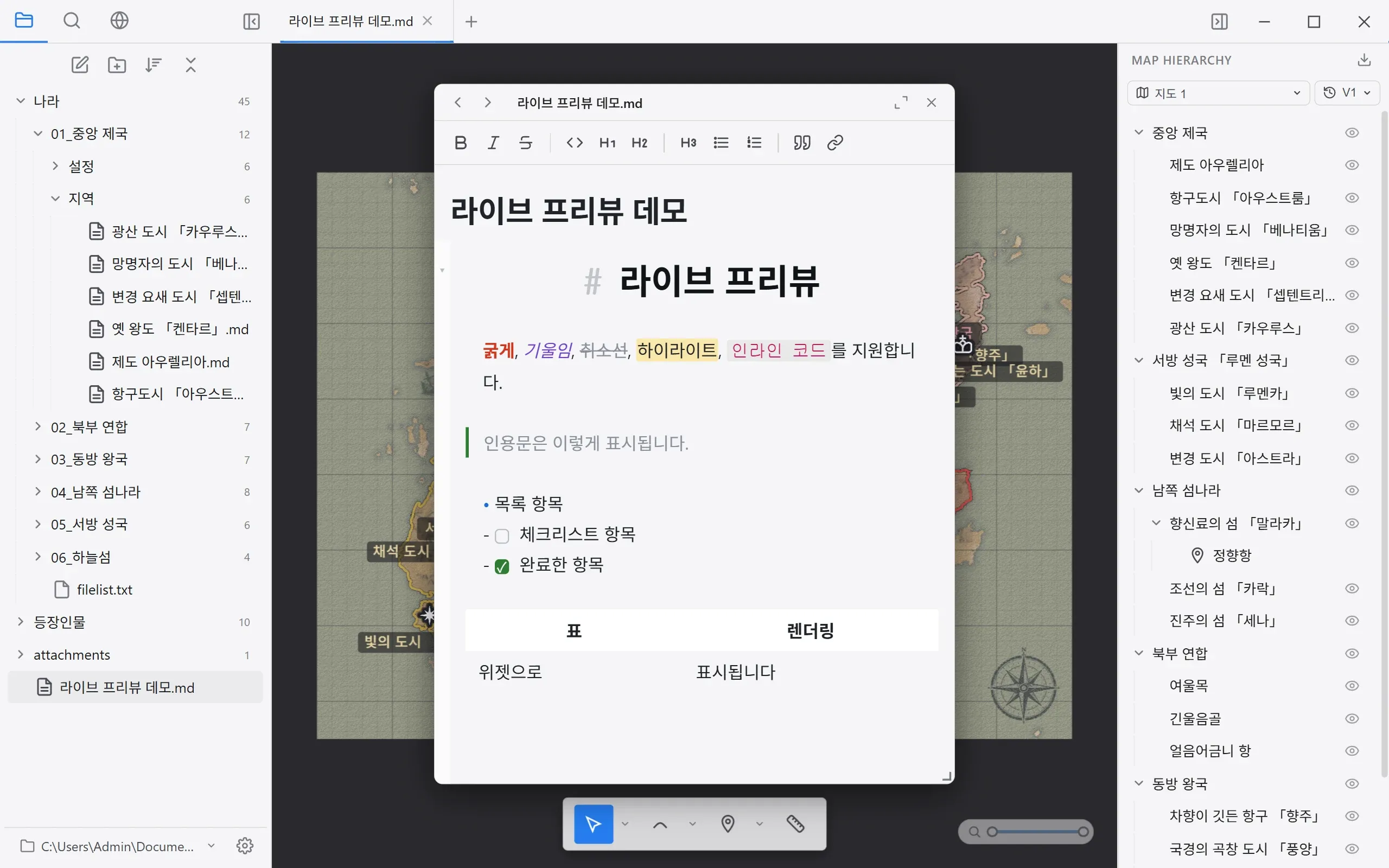Apply bold formatting in editor
Screen dimensions: 1389x868
pyautogui.click(x=460, y=142)
